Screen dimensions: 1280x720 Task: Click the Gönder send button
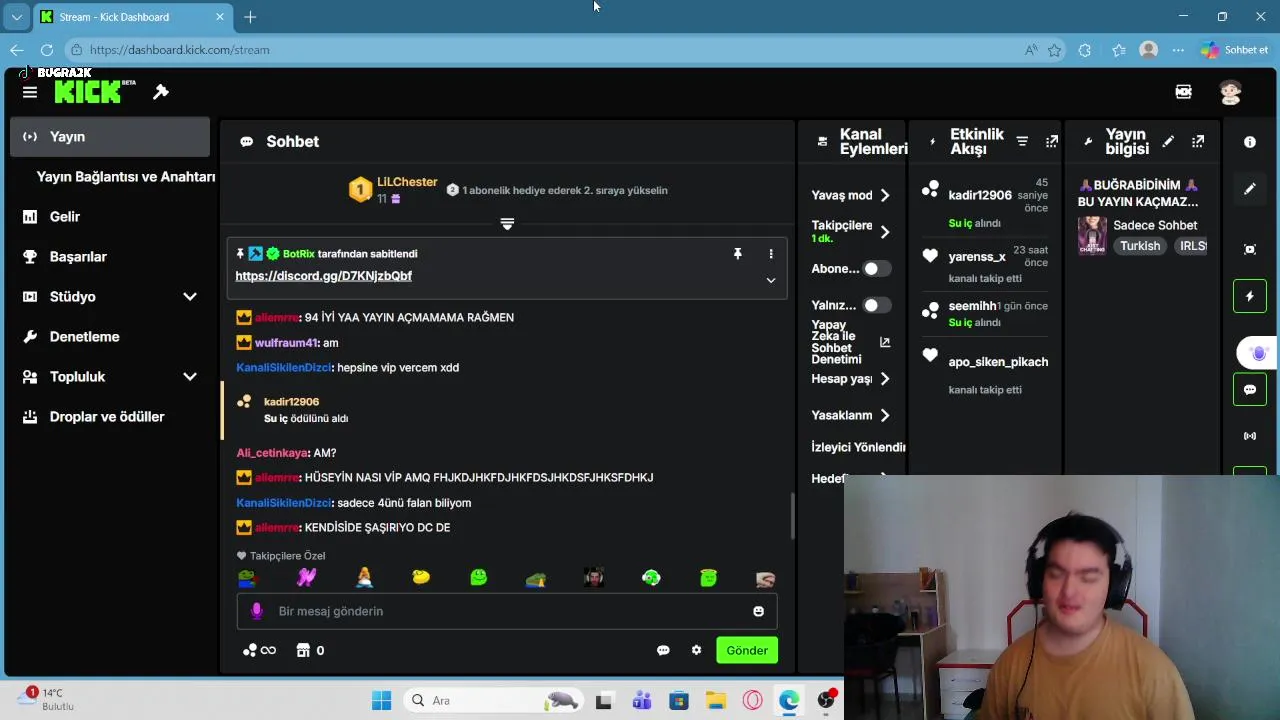click(x=747, y=650)
